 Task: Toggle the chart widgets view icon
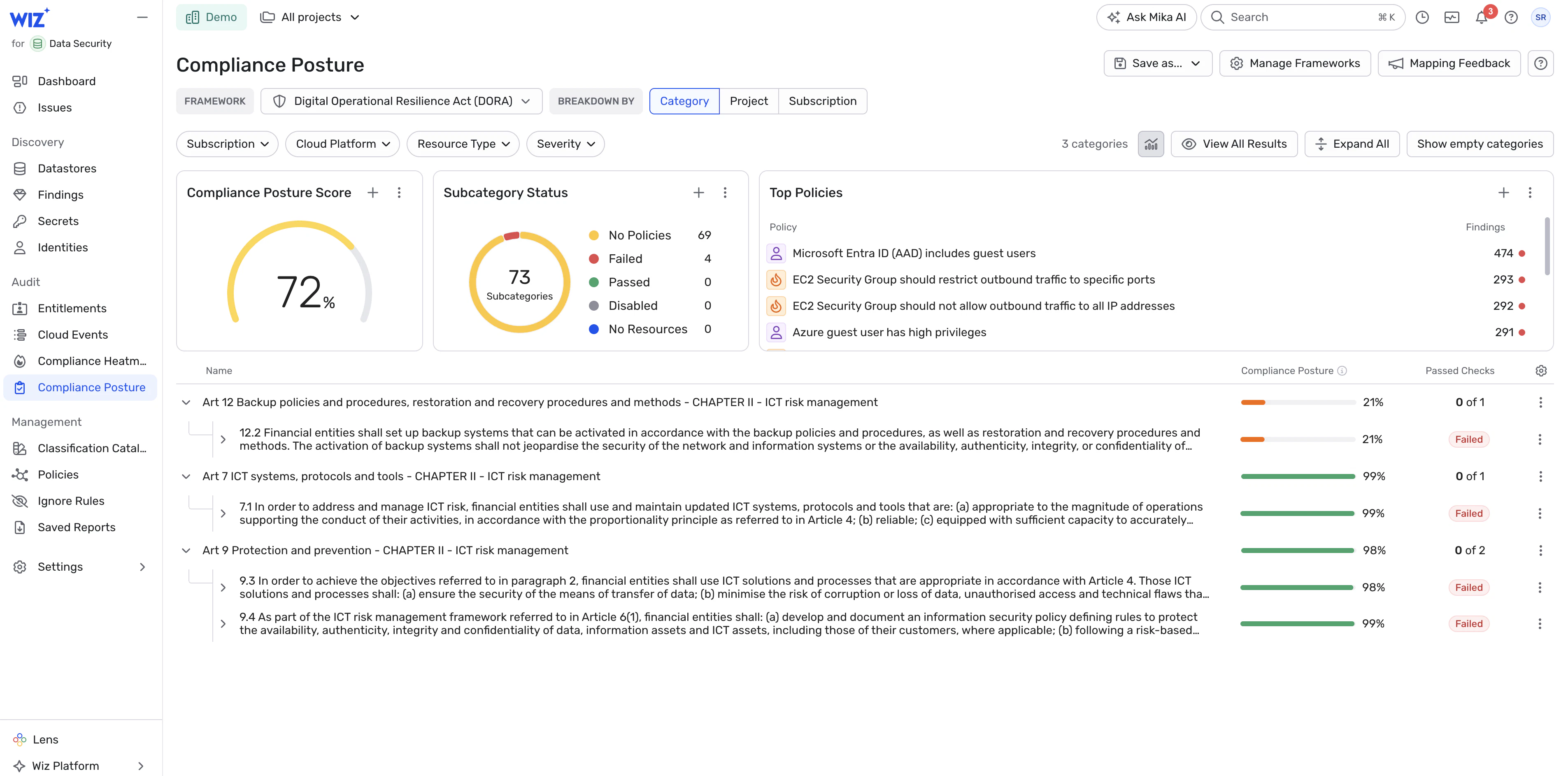tap(1150, 144)
